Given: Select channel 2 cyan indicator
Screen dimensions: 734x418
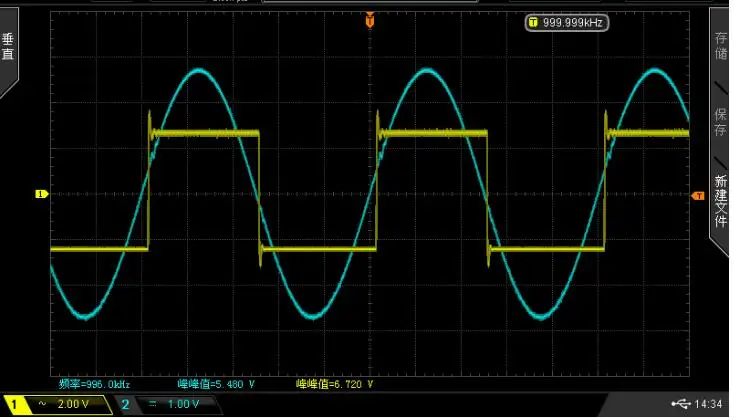Looking at the screenshot, I should (125, 404).
